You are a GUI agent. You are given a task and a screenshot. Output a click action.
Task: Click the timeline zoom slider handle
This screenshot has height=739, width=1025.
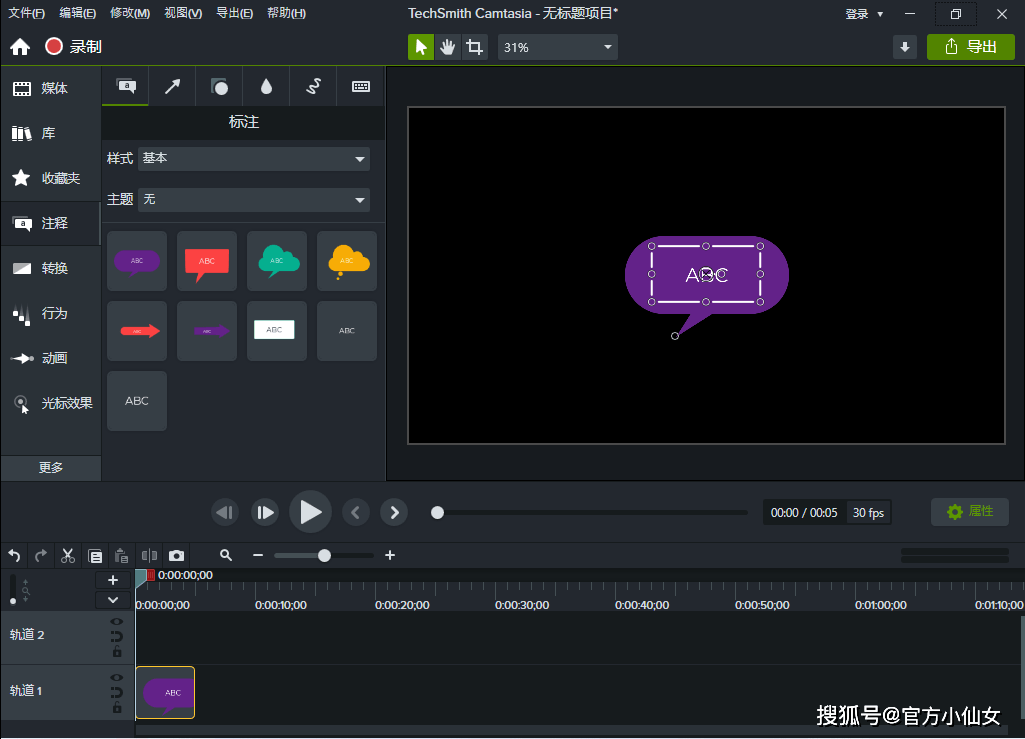coord(324,555)
